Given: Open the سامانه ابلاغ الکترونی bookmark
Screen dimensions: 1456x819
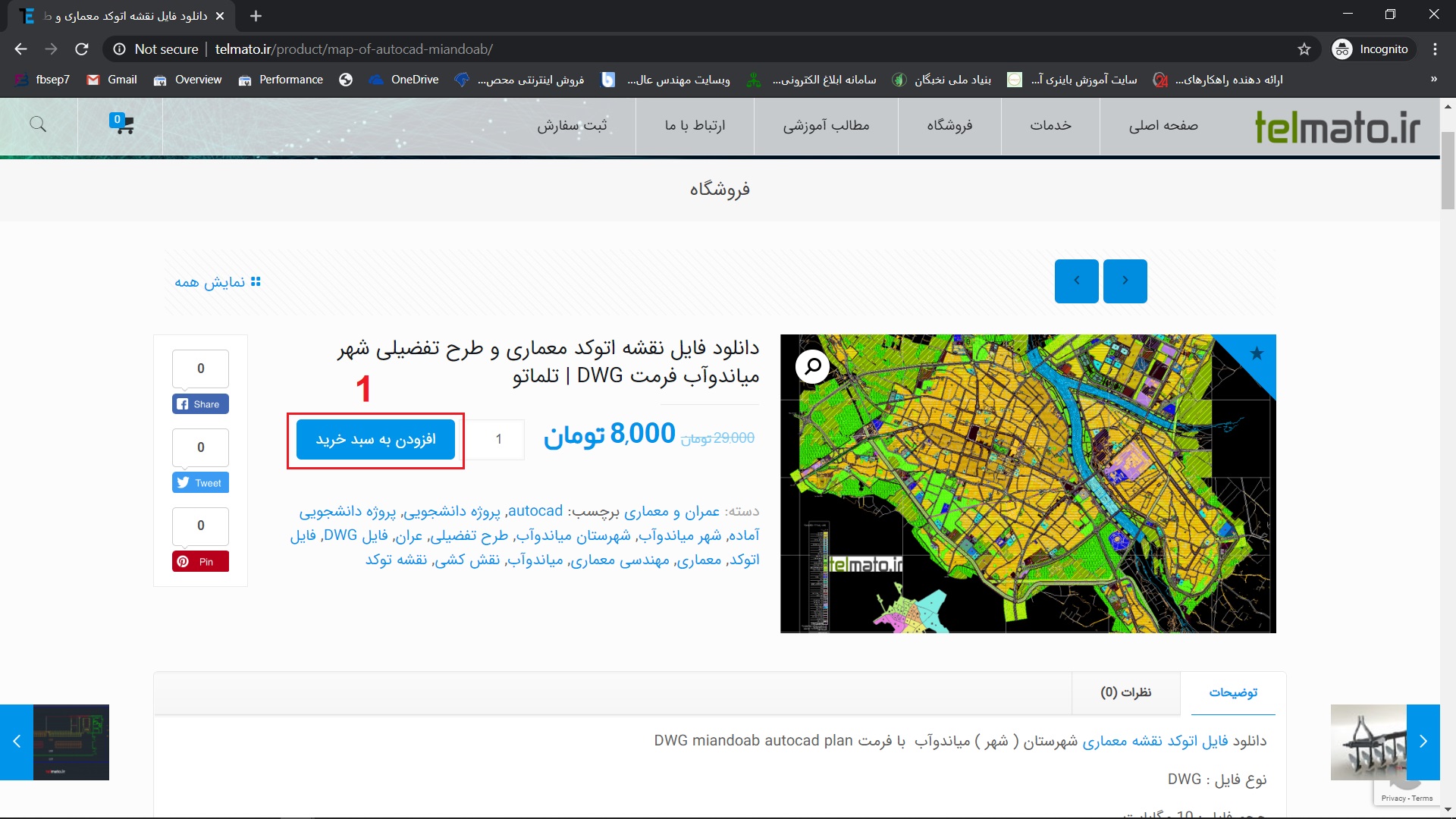Looking at the screenshot, I should point(812,80).
